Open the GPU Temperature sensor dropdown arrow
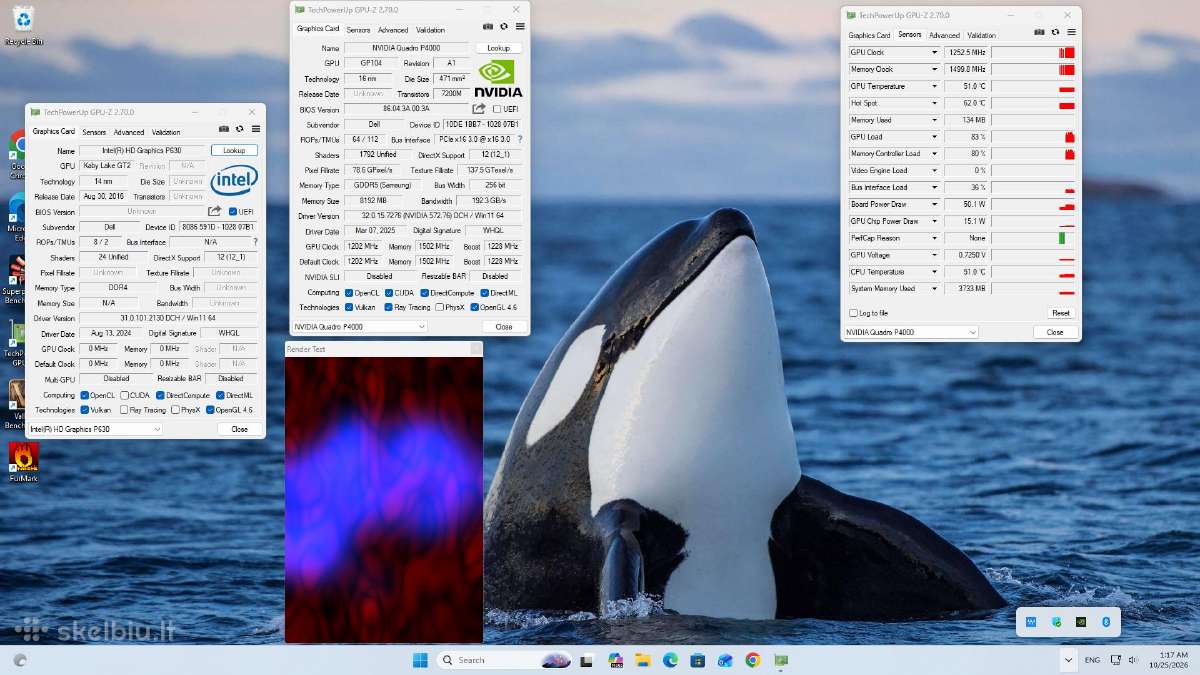The height and width of the screenshot is (675, 1200). click(x=935, y=86)
